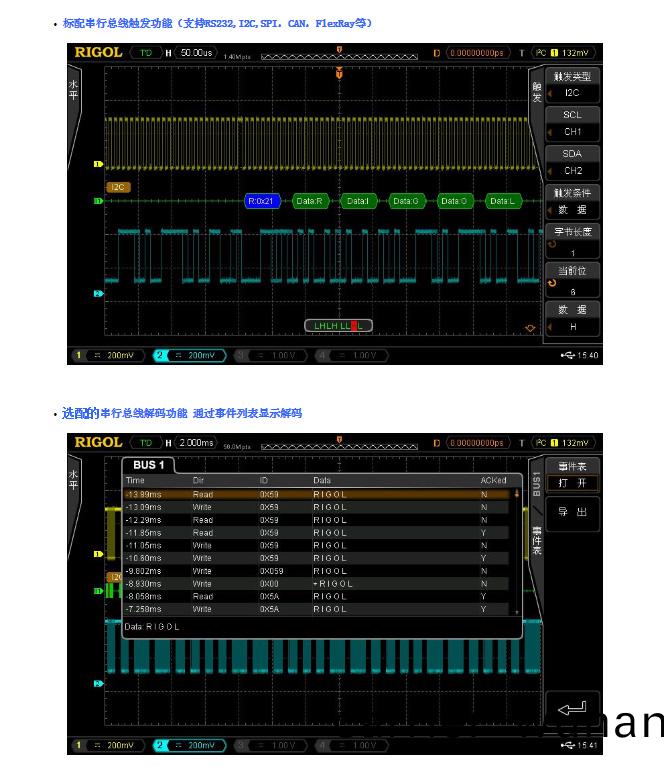Click the blue R:0x21 decode packet

pos(264,201)
